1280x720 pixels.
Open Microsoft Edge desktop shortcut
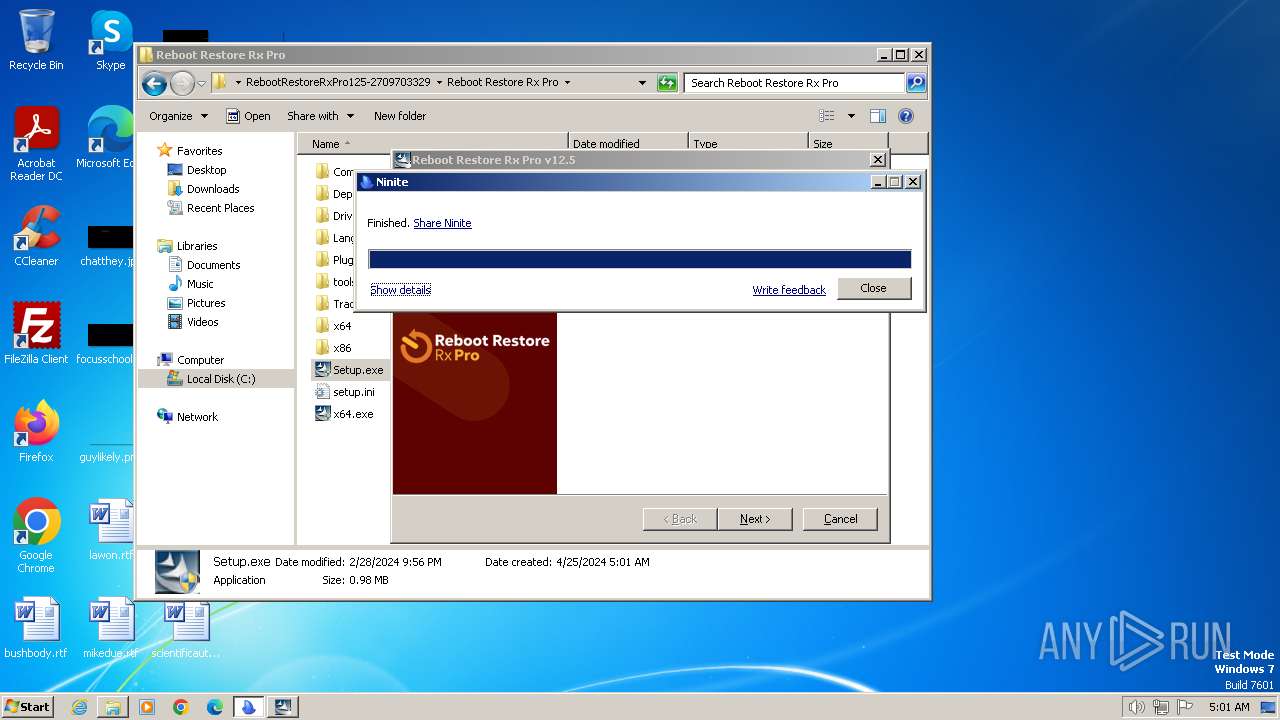pyautogui.click(x=108, y=138)
